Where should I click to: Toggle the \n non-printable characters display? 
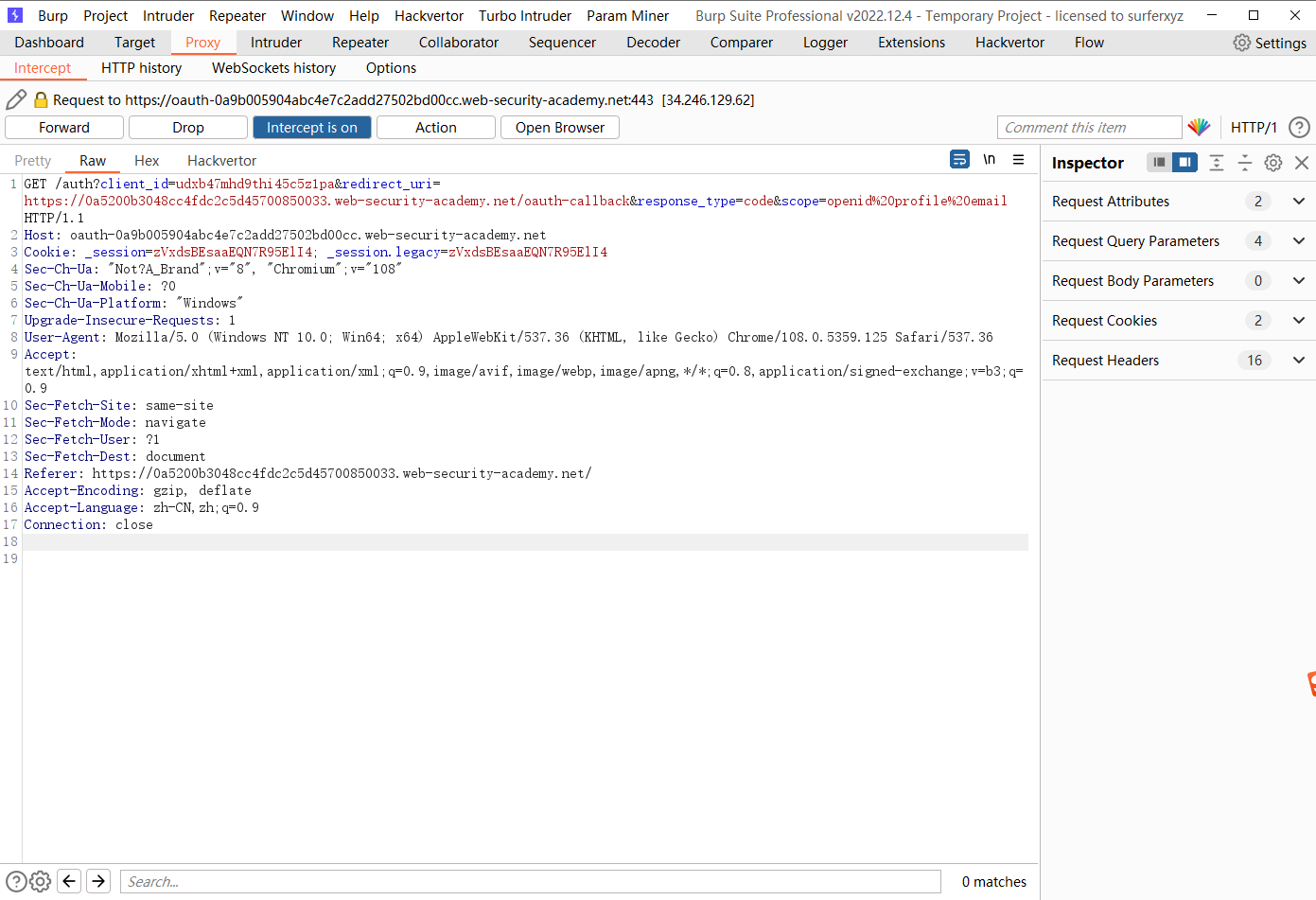pyautogui.click(x=989, y=159)
